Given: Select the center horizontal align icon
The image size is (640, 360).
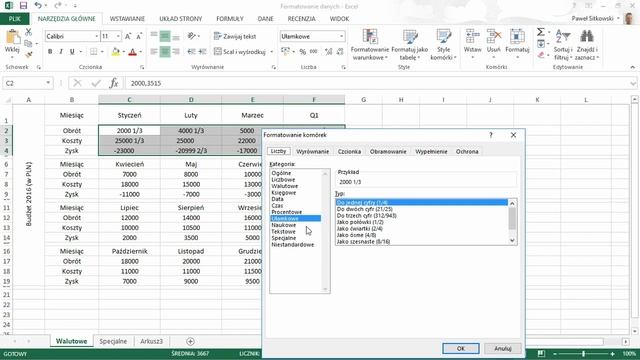Looking at the screenshot, I should click(x=165, y=52).
